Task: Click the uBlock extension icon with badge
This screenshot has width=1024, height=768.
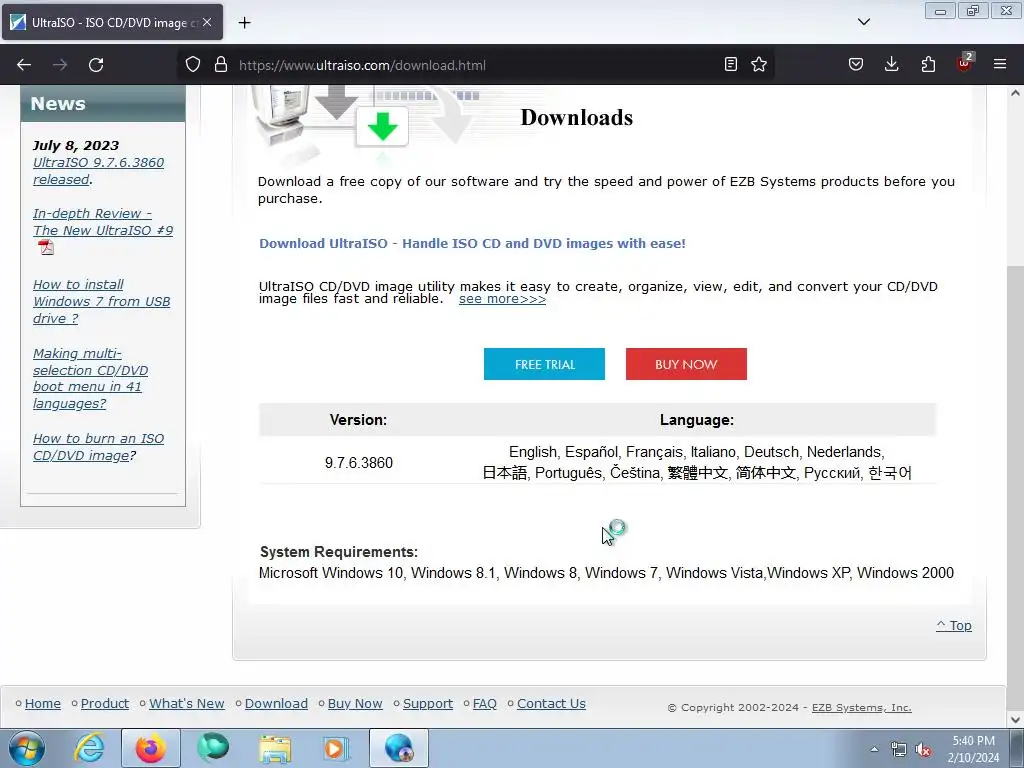Action: [965, 63]
